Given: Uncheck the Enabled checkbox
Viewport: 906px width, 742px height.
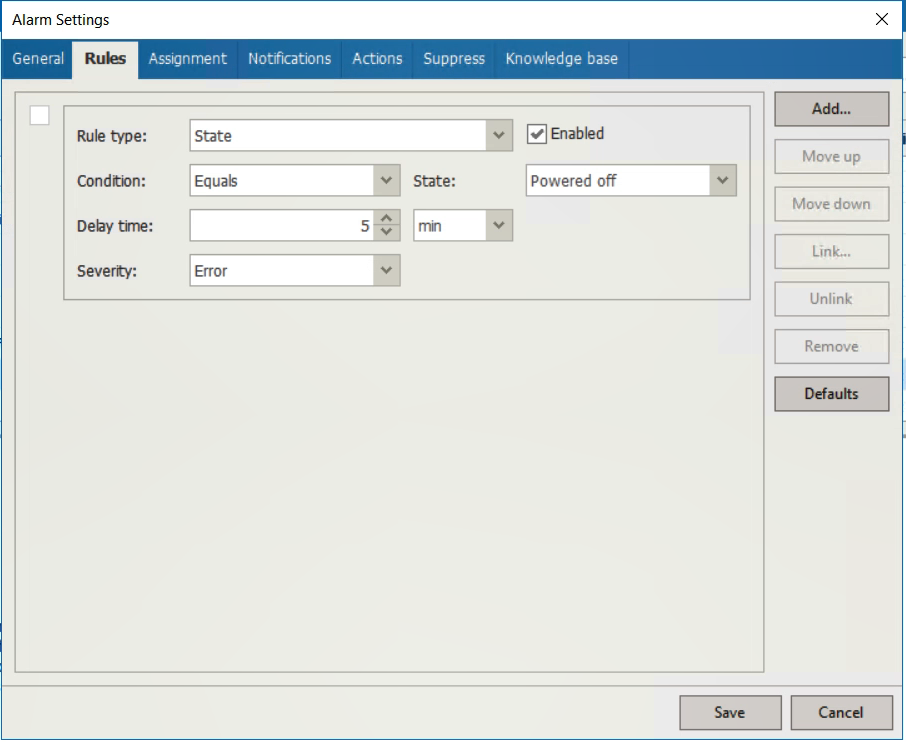Looking at the screenshot, I should [537, 134].
